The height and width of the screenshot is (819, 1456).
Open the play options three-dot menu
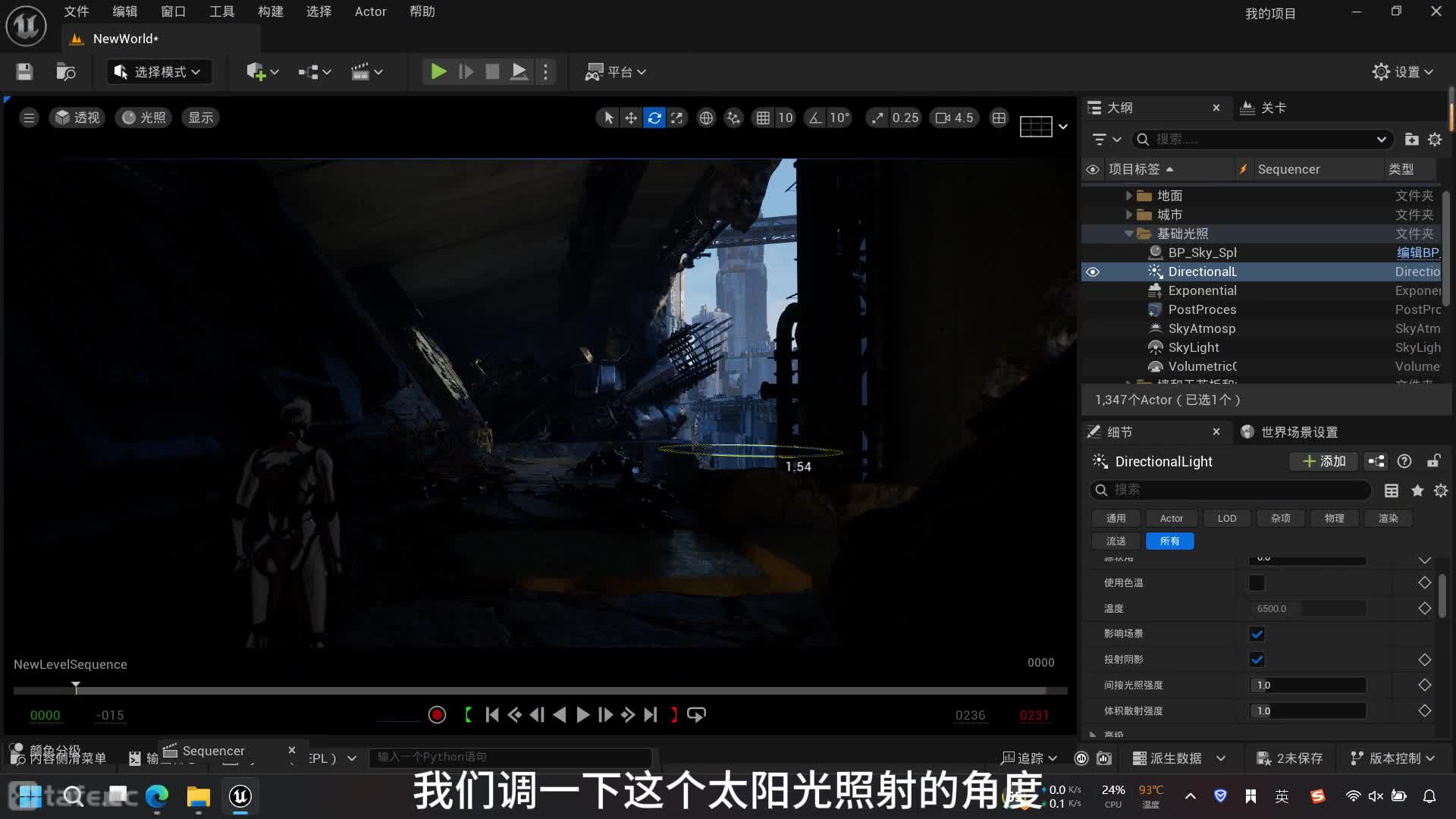545,72
